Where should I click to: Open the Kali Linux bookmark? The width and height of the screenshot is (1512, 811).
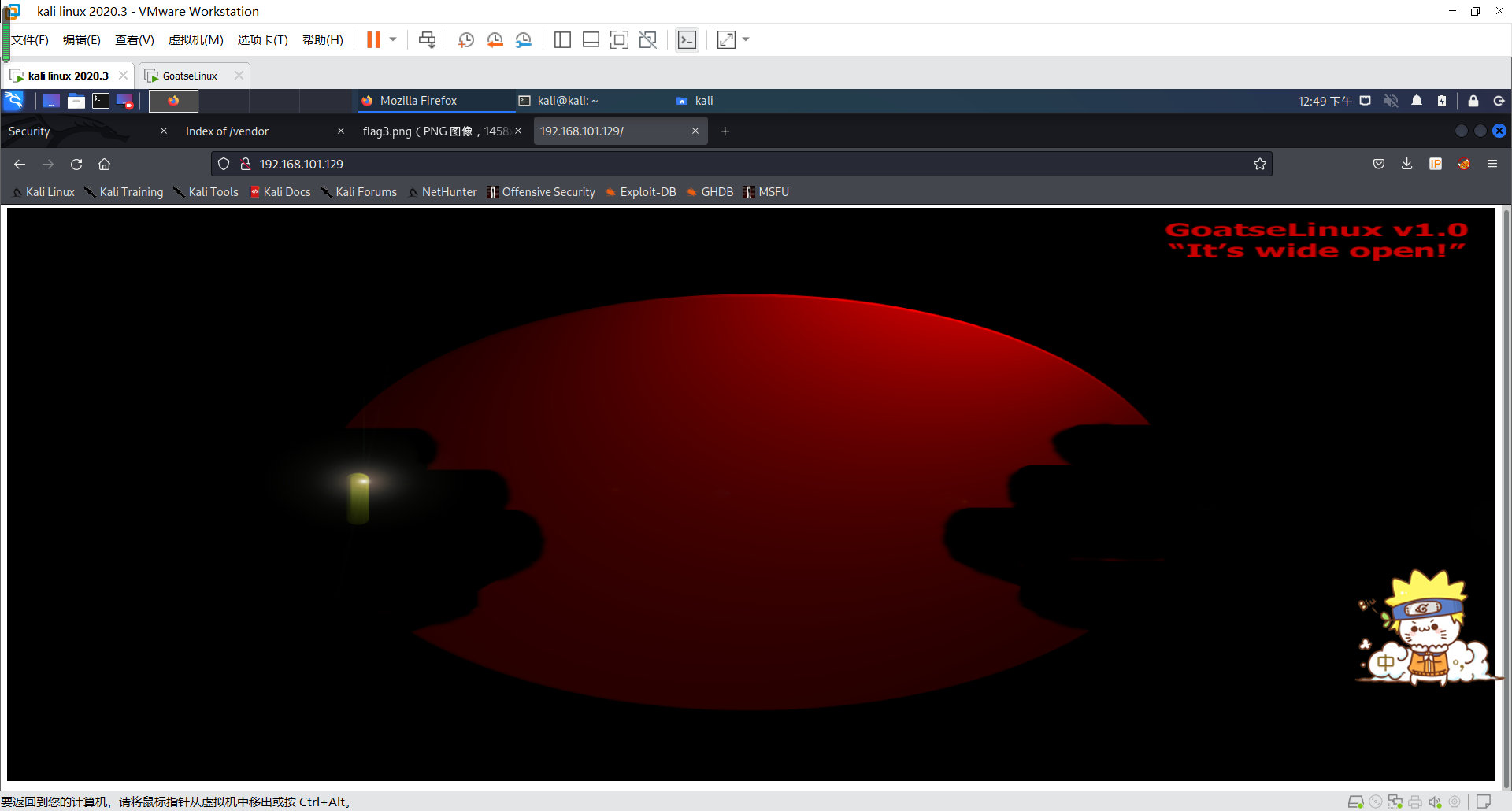point(43,192)
